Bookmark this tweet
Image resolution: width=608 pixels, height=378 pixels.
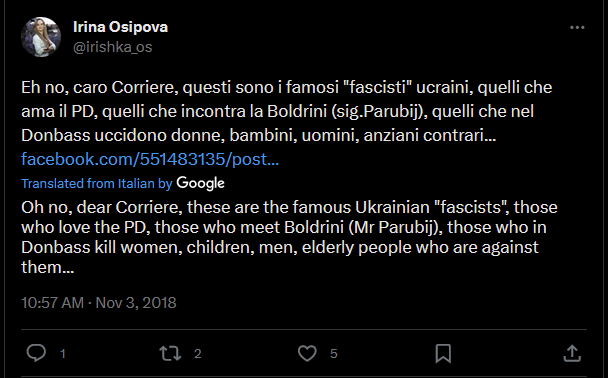(443, 353)
